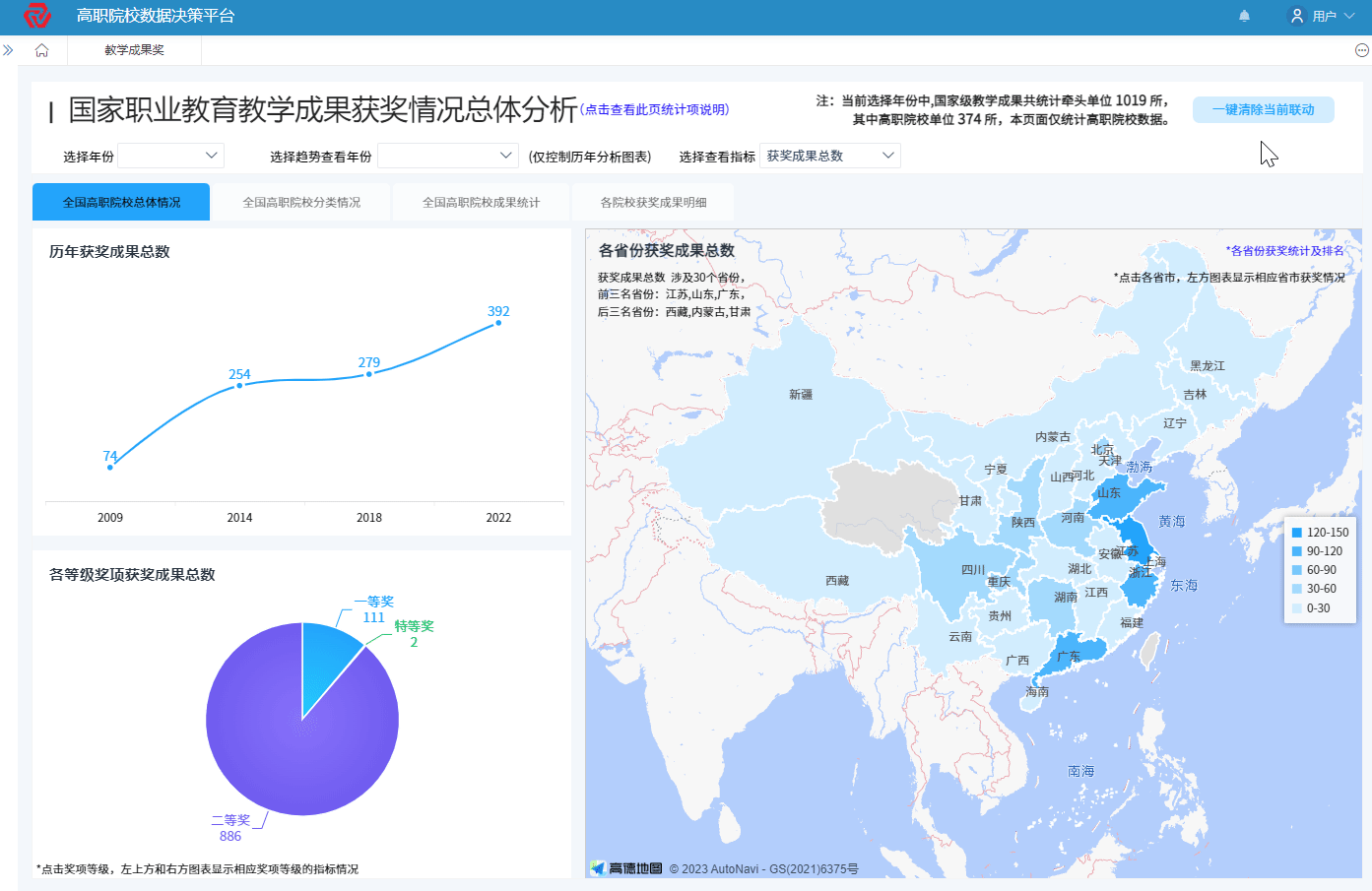Switch to the 全国高职院校分类情况 tab

(x=300, y=201)
